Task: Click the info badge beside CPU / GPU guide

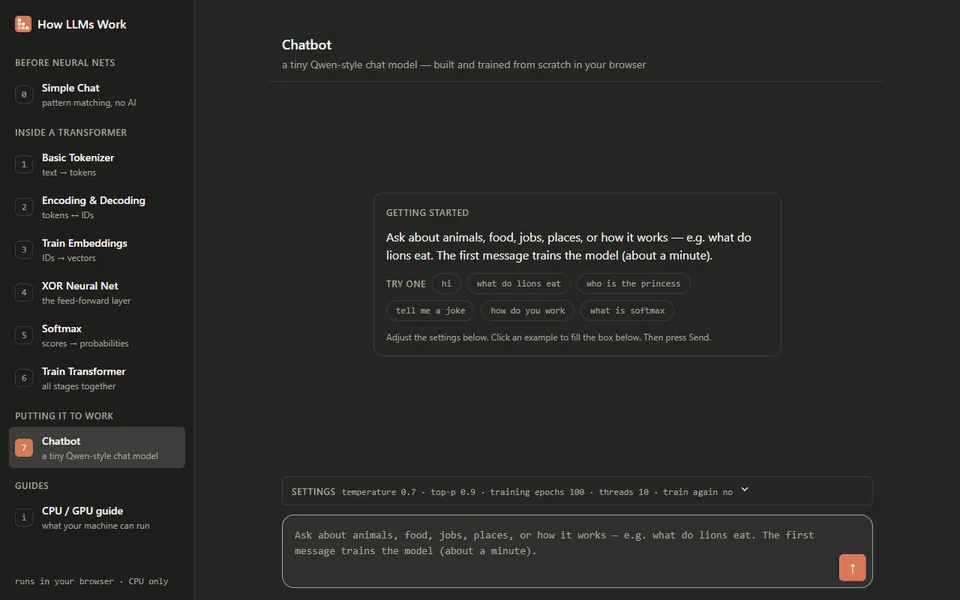Action: 24,517
